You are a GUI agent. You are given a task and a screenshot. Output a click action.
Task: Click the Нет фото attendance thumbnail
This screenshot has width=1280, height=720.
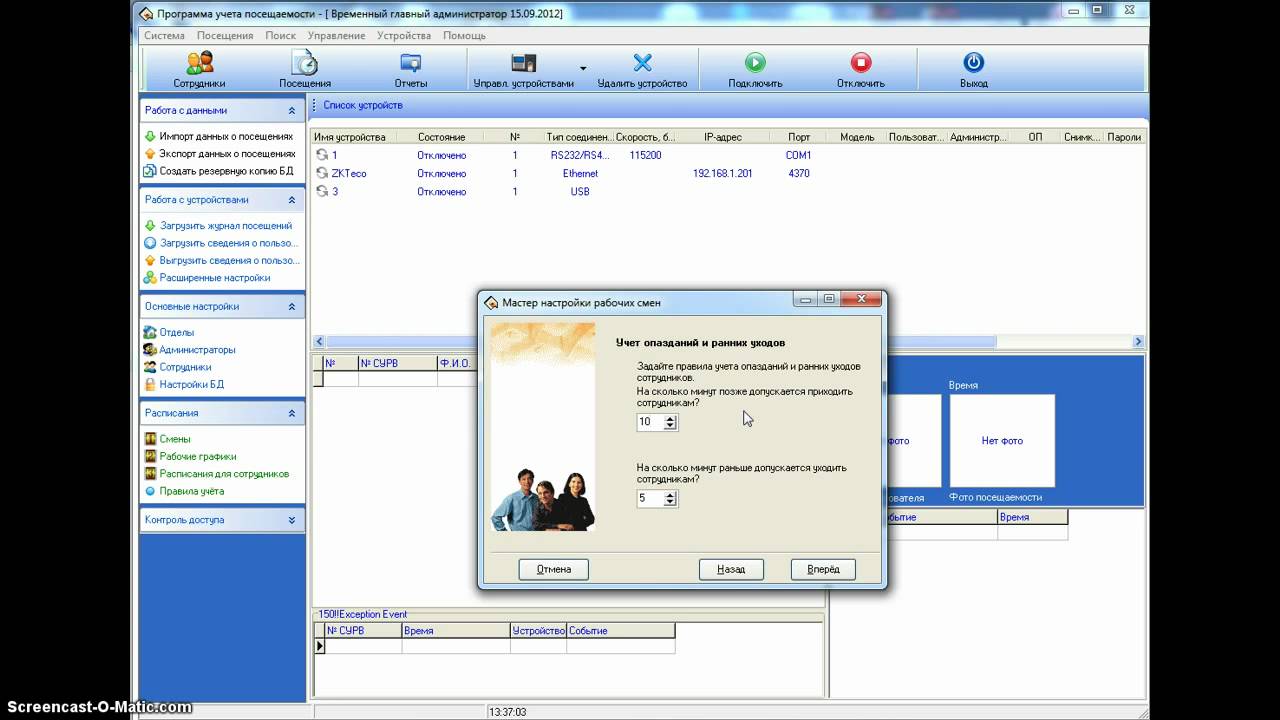click(1002, 440)
